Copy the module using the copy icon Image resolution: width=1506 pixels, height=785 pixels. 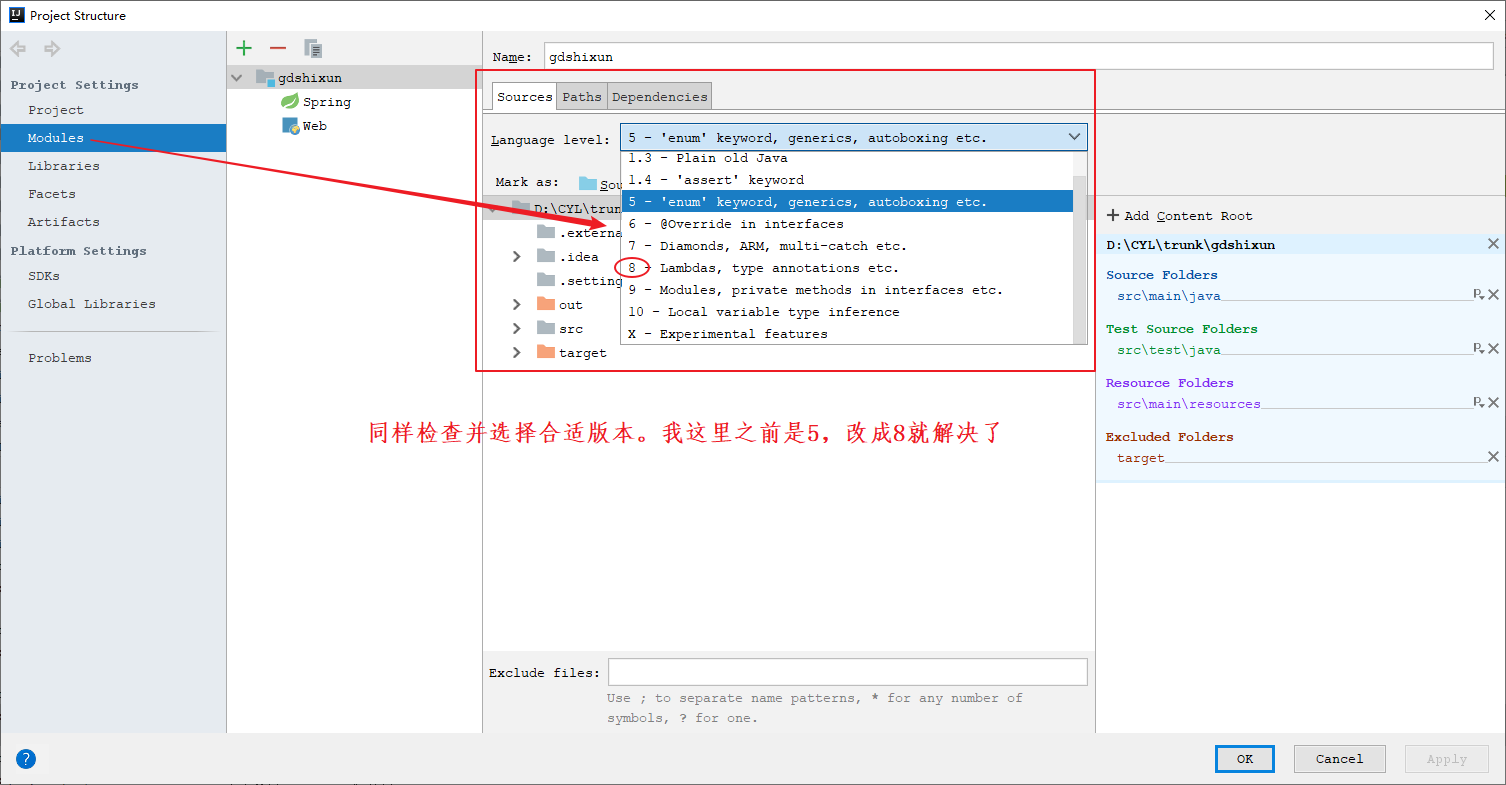[311, 47]
